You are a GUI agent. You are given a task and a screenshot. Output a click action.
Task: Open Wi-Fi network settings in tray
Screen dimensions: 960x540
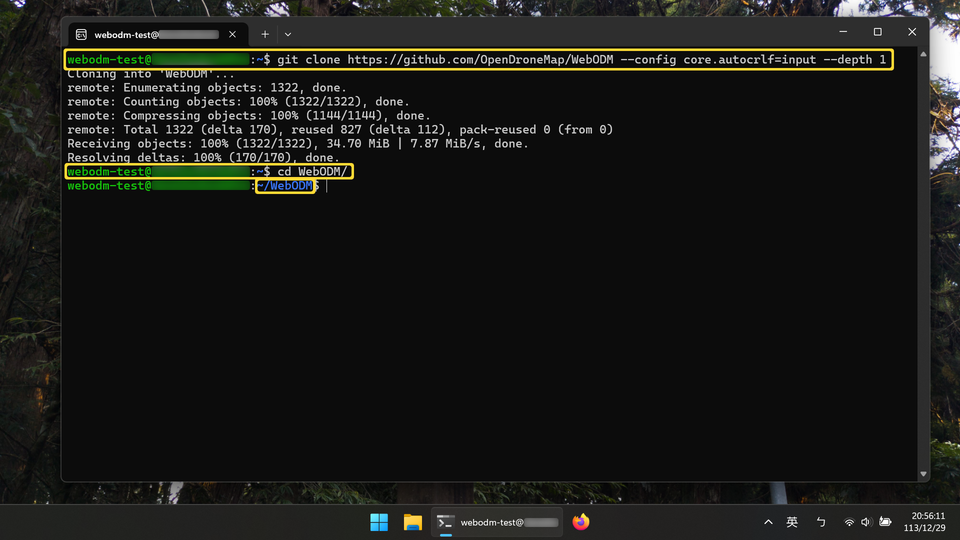pos(849,522)
